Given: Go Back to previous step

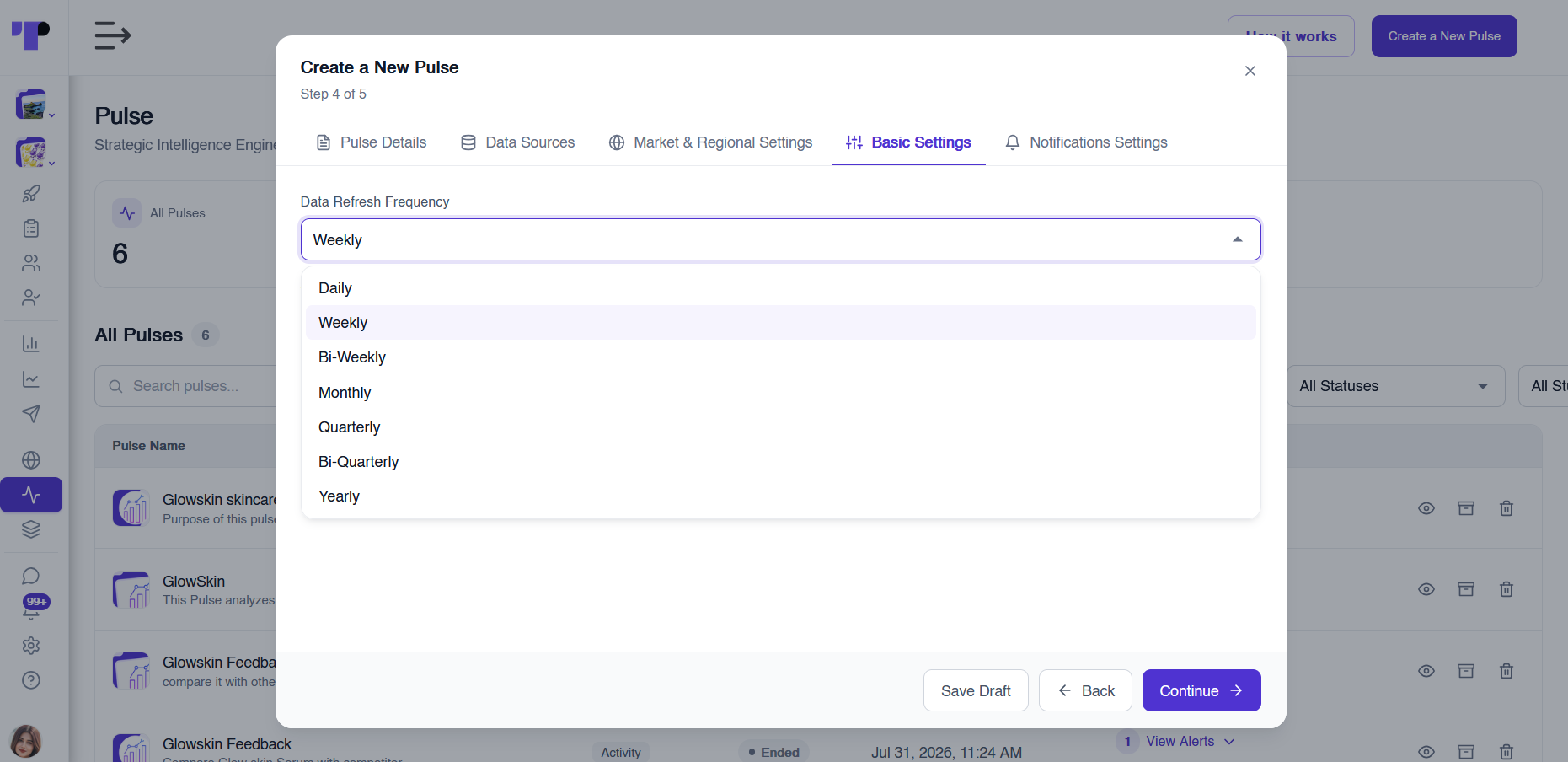Looking at the screenshot, I should click(x=1085, y=690).
